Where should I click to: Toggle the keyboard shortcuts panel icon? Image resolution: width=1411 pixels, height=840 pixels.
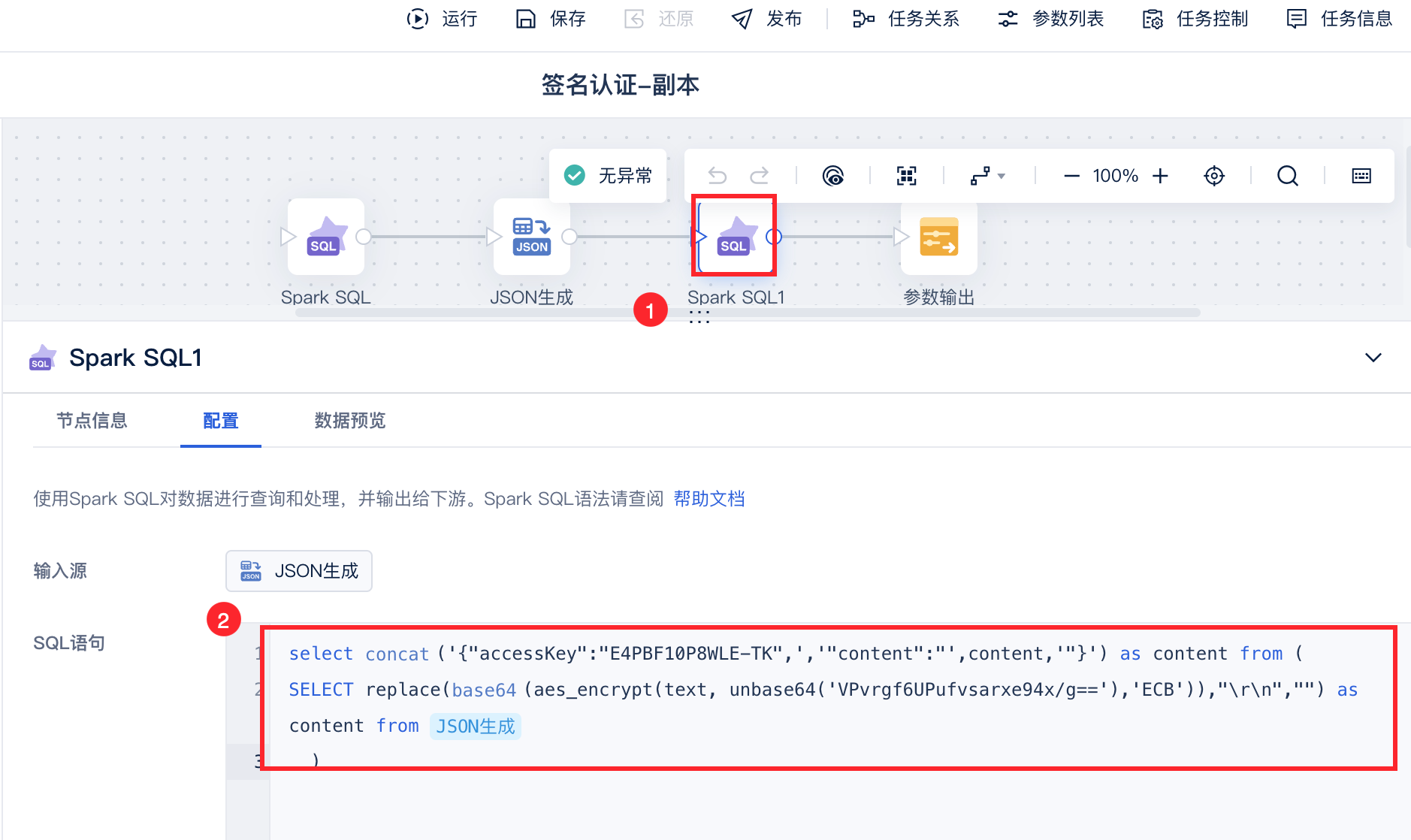(x=1361, y=176)
